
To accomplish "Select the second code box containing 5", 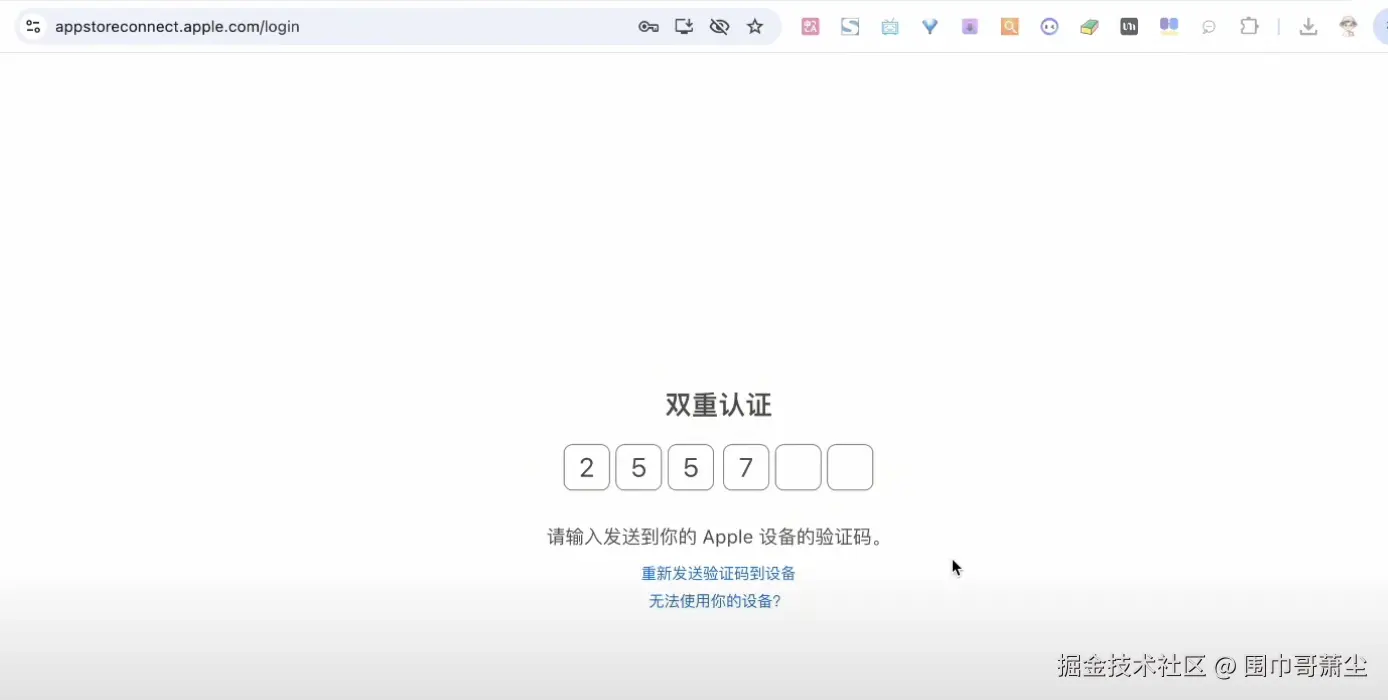I will click(x=639, y=467).
